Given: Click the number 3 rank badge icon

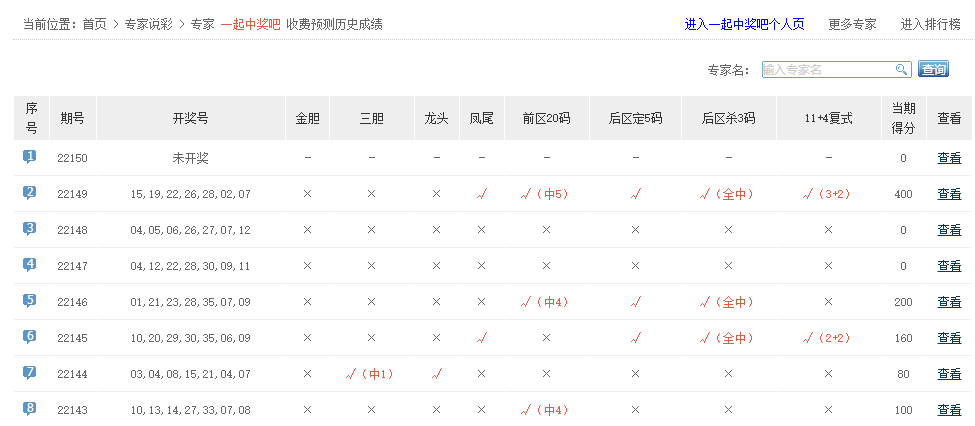Looking at the screenshot, I should pos(30,229).
